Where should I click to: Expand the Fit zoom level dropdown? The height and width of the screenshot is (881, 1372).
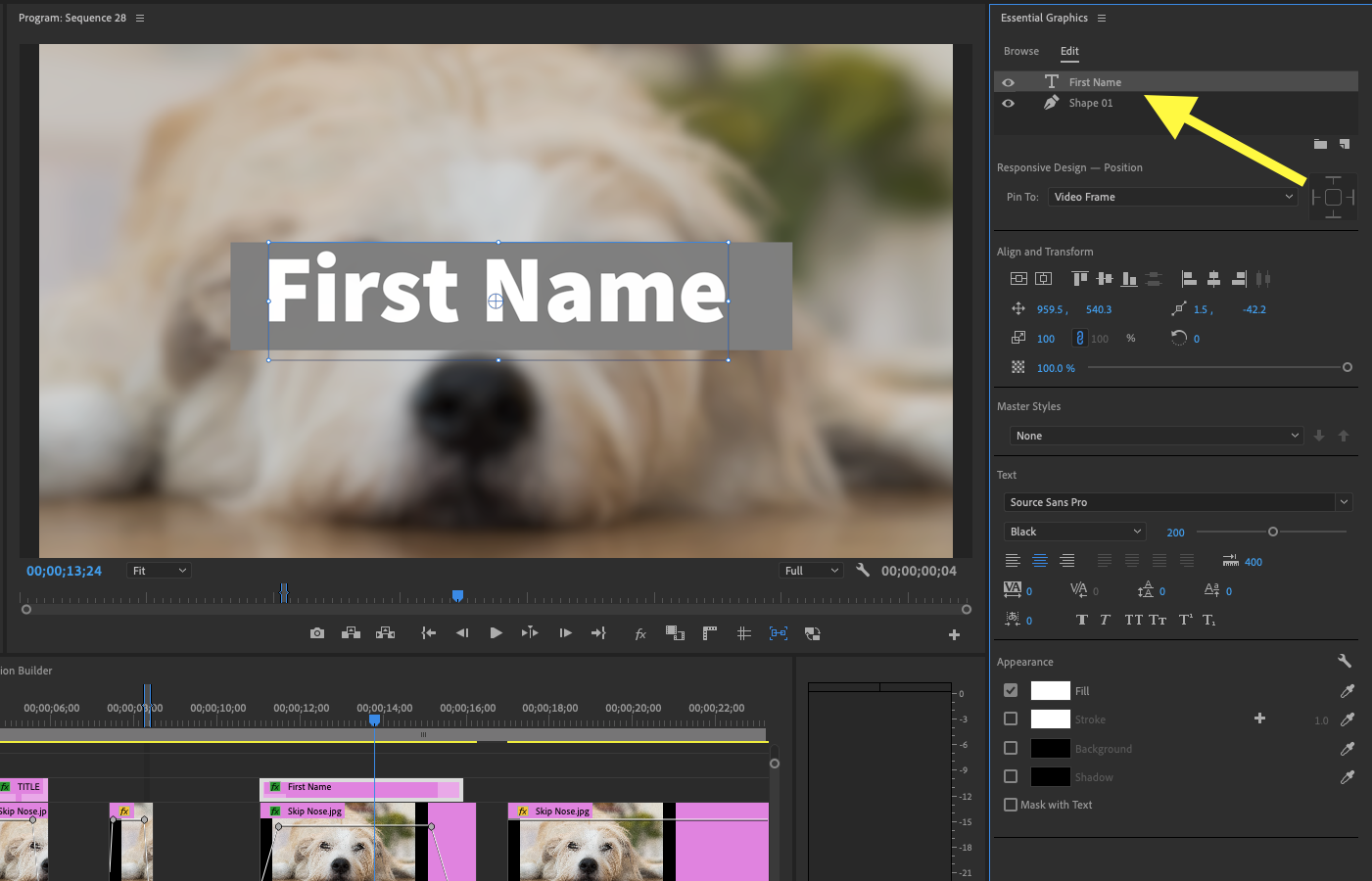tap(159, 571)
